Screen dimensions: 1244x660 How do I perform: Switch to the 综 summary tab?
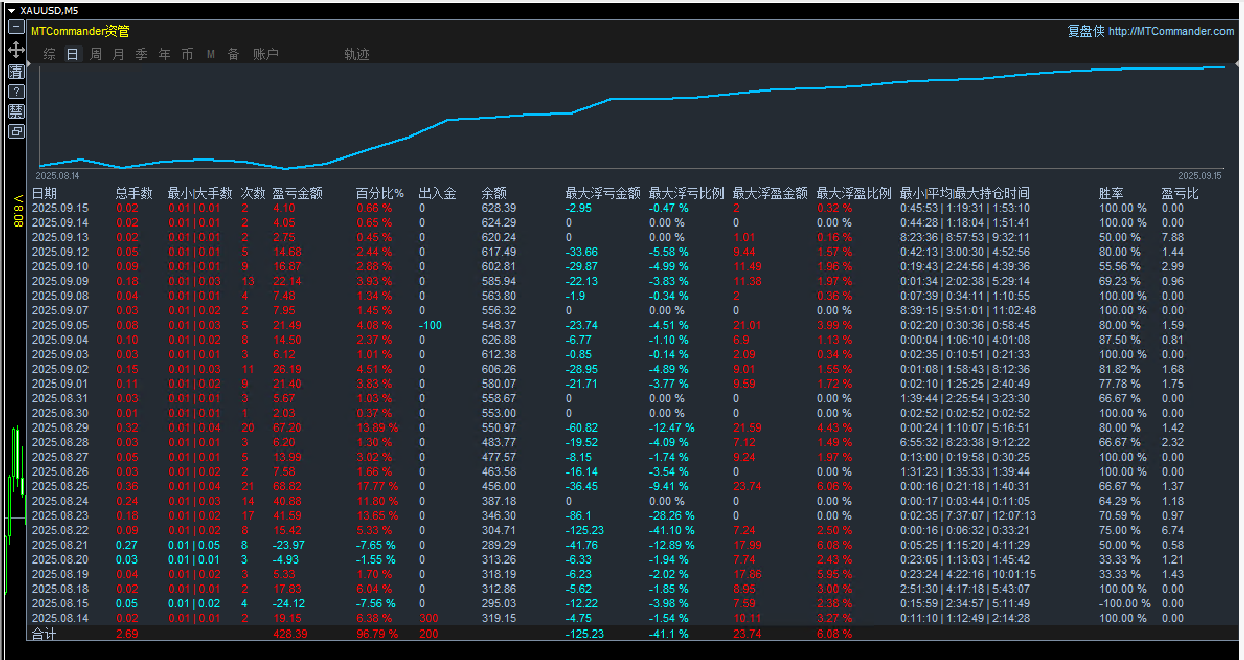(x=49, y=54)
